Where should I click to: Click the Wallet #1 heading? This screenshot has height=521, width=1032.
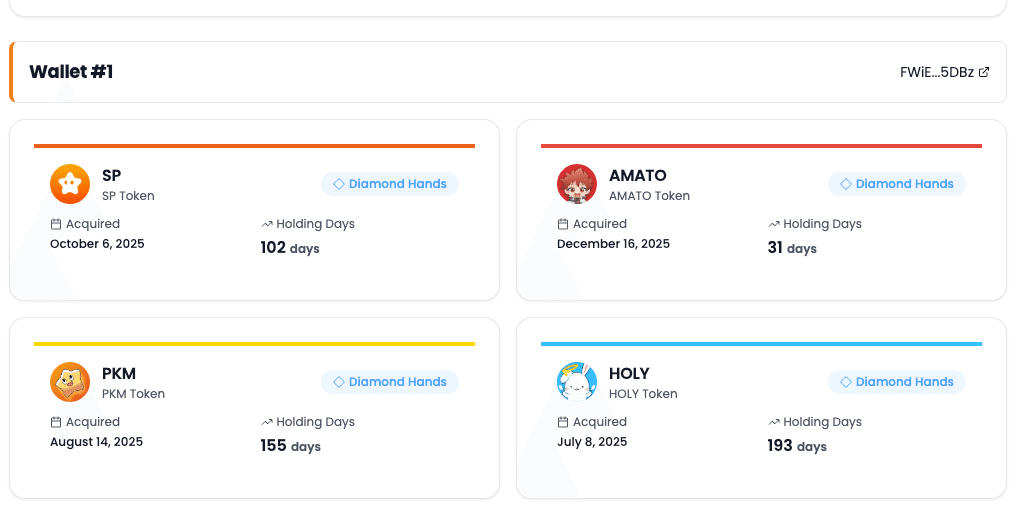click(71, 72)
